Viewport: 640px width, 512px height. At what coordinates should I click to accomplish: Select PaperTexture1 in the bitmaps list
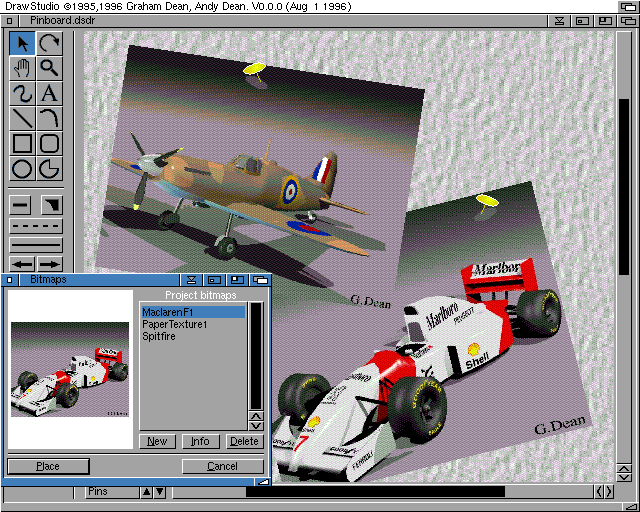click(x=193, y=324)
